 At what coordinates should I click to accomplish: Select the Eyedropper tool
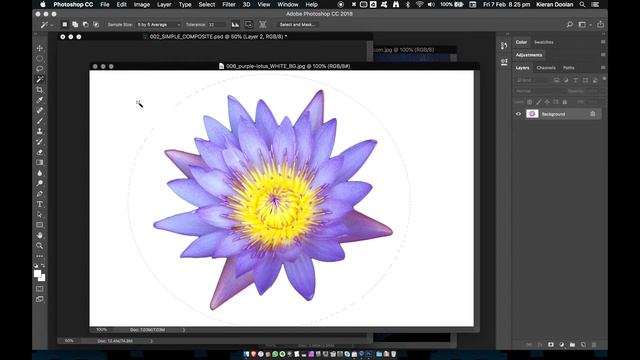(x=40, y=100)
